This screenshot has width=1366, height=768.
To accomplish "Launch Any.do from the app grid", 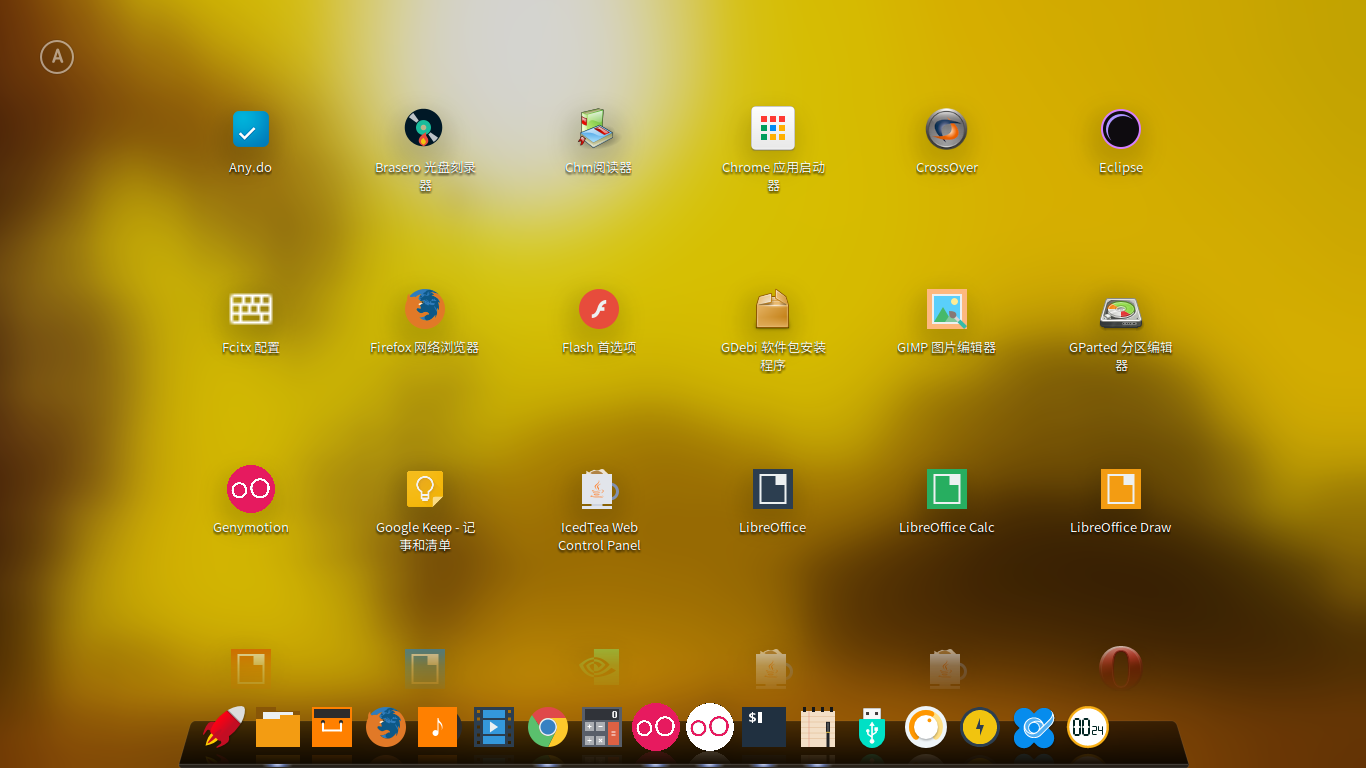I will [250, 130].
